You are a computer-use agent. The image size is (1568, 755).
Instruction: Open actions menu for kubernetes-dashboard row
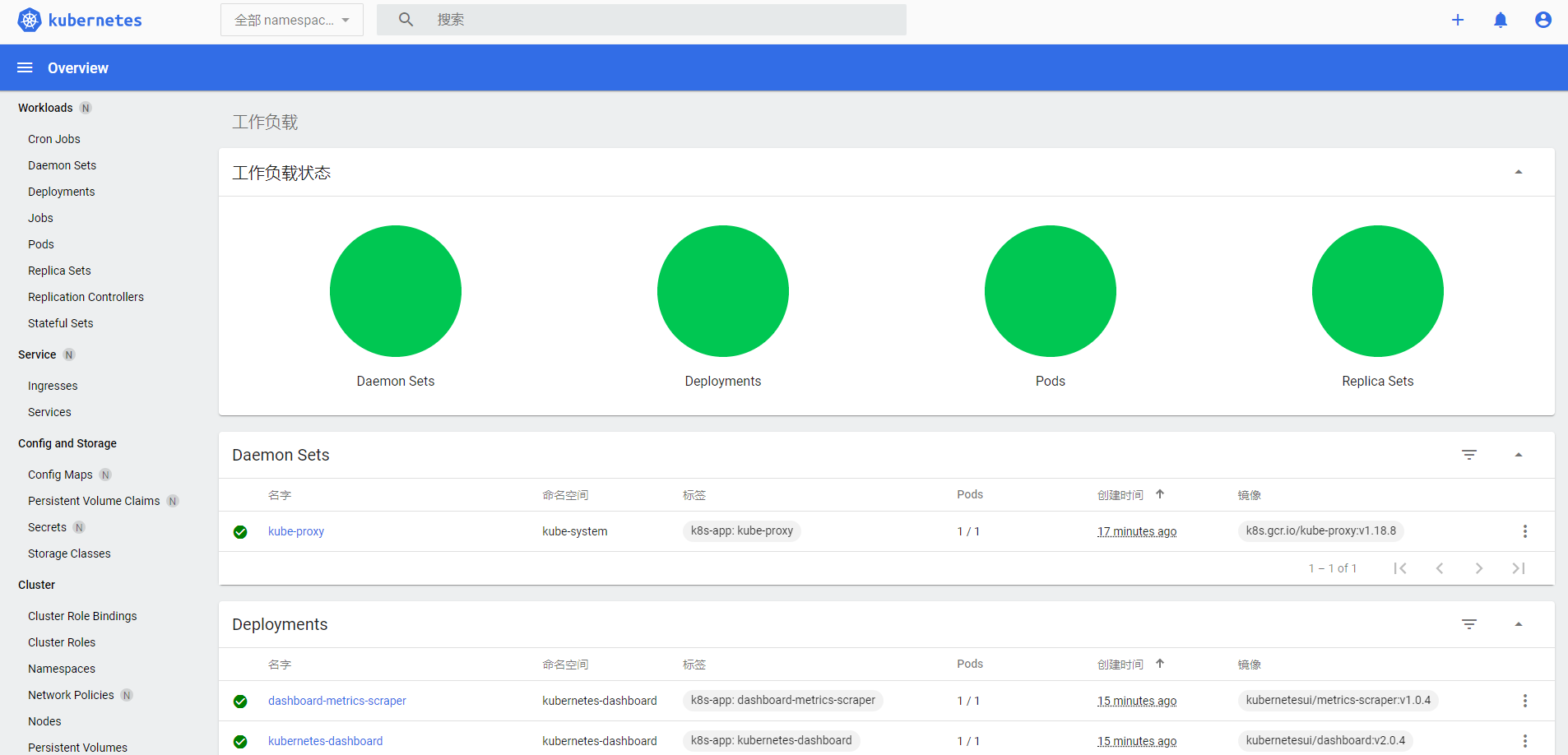coord(1525,741)
